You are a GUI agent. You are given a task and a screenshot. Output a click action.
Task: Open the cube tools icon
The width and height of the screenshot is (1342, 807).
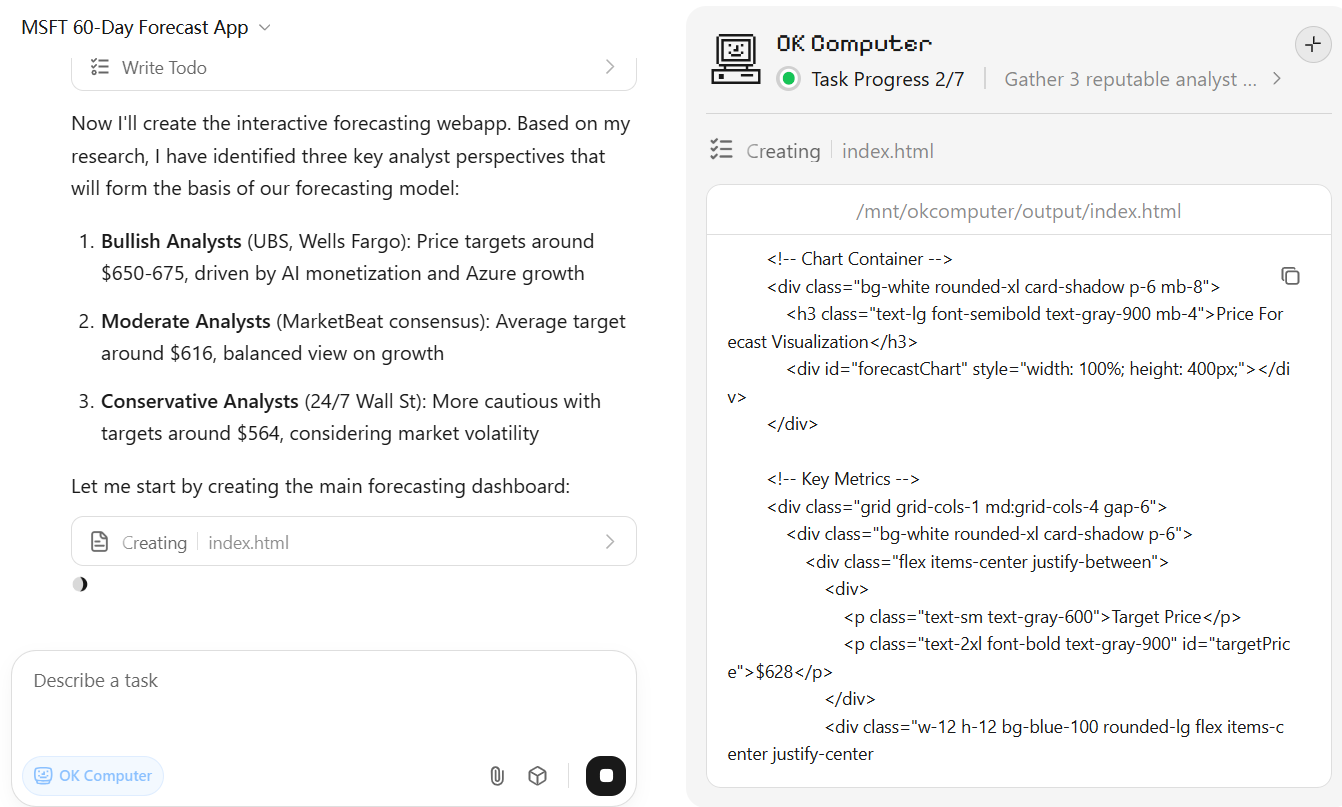[538, 776]
